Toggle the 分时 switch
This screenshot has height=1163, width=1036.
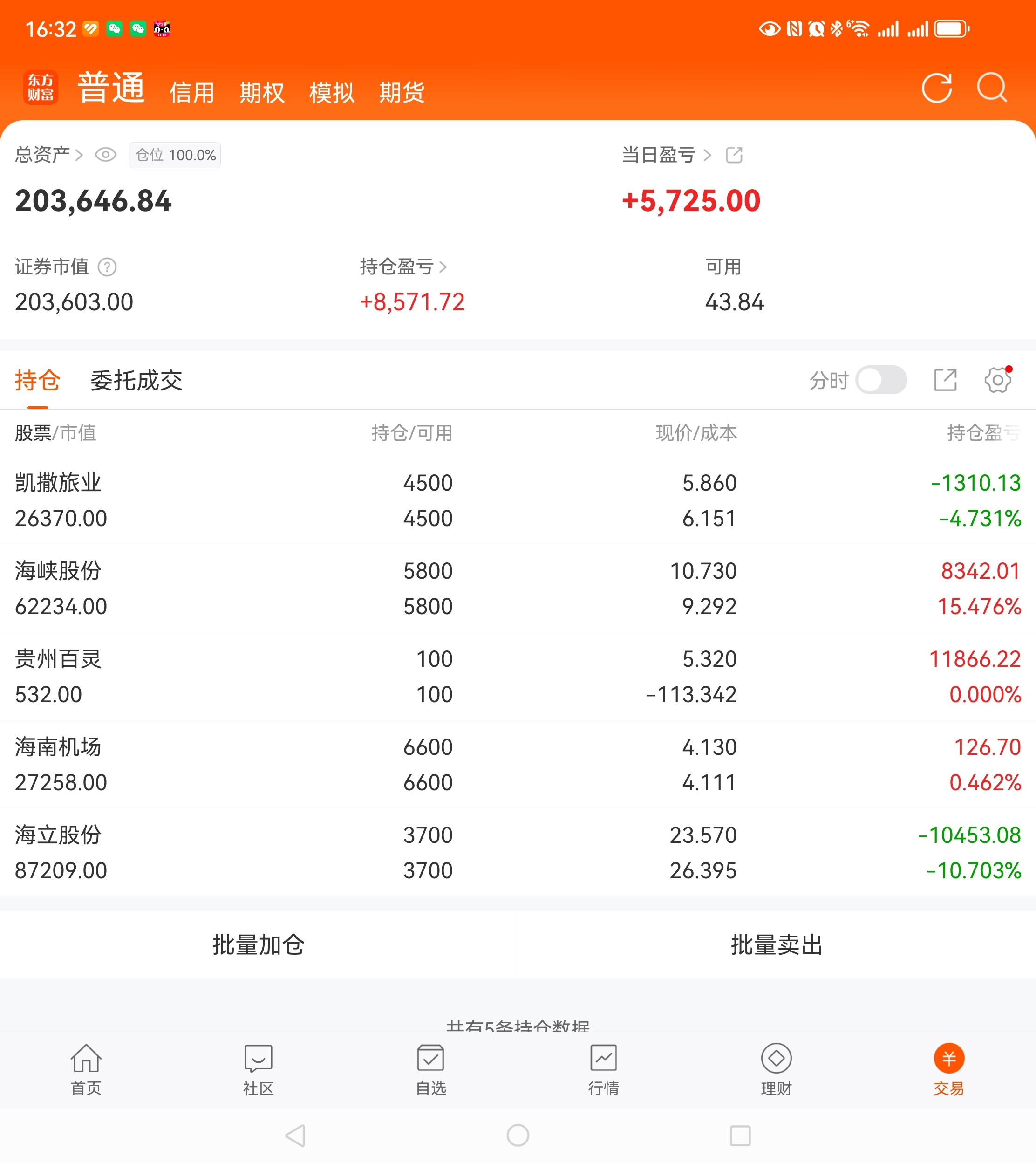coord(881,380)
